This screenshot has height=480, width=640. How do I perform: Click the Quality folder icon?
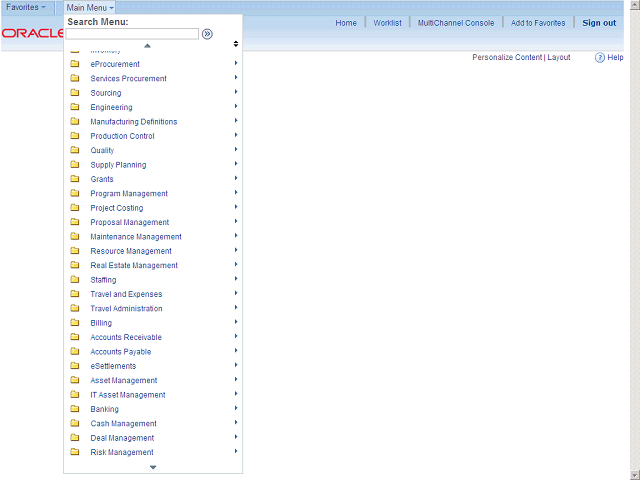(x=75, y=150)
